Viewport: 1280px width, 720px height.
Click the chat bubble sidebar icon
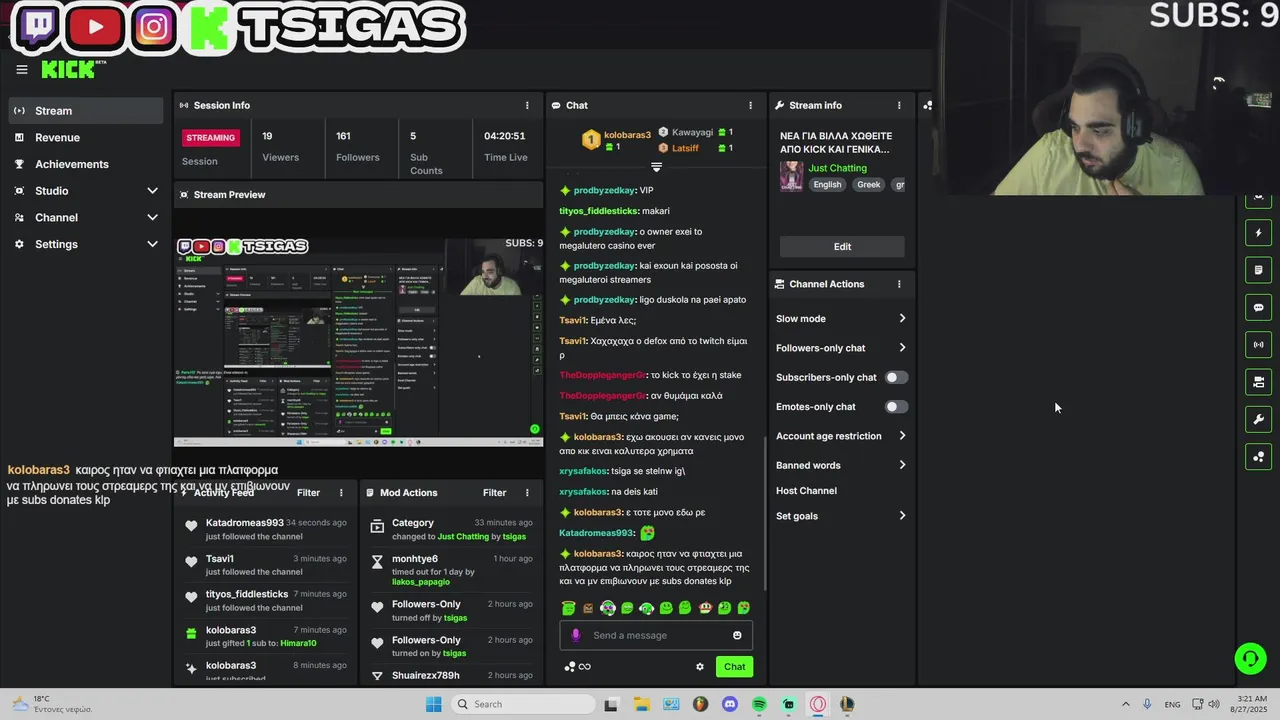pos(1258,307)
